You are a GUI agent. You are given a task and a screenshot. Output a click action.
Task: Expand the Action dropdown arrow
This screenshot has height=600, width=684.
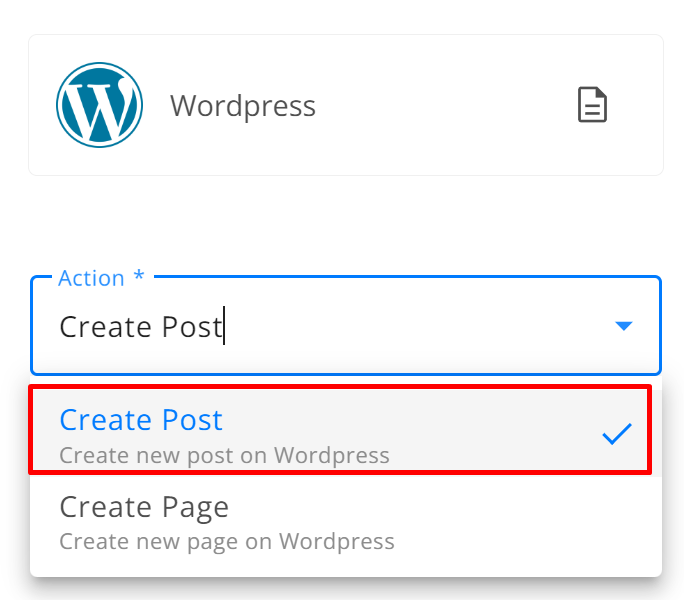tap(623, 326)
